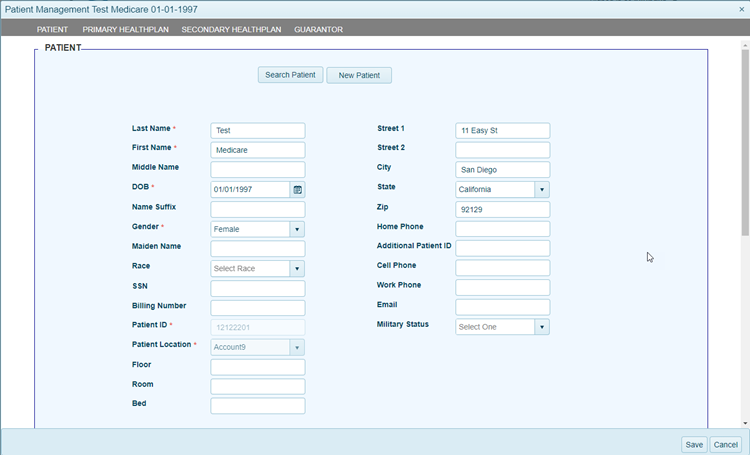Expand the Gender dropdown

(297, 229)
